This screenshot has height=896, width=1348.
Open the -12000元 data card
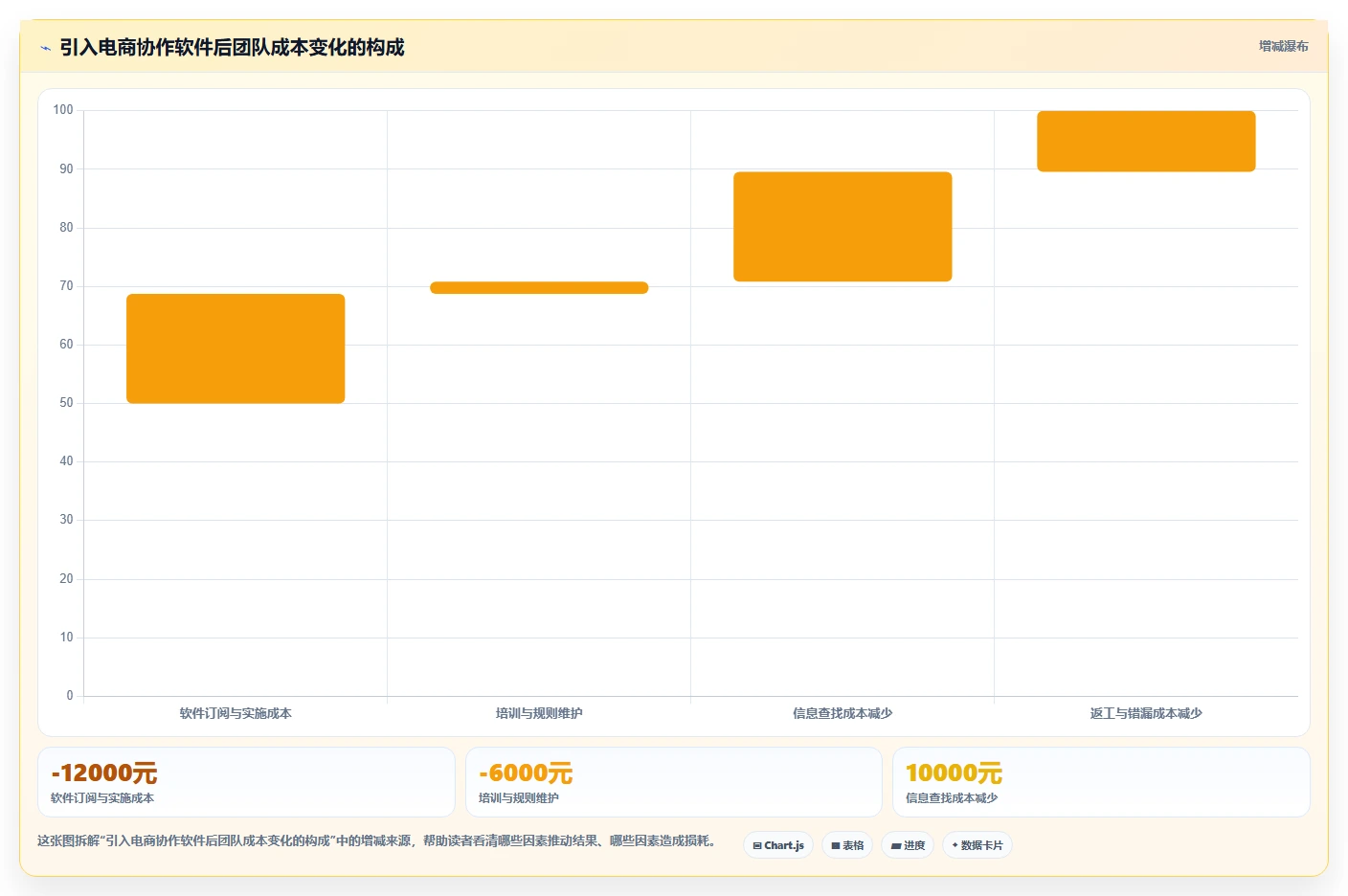(x=246, y=782)
